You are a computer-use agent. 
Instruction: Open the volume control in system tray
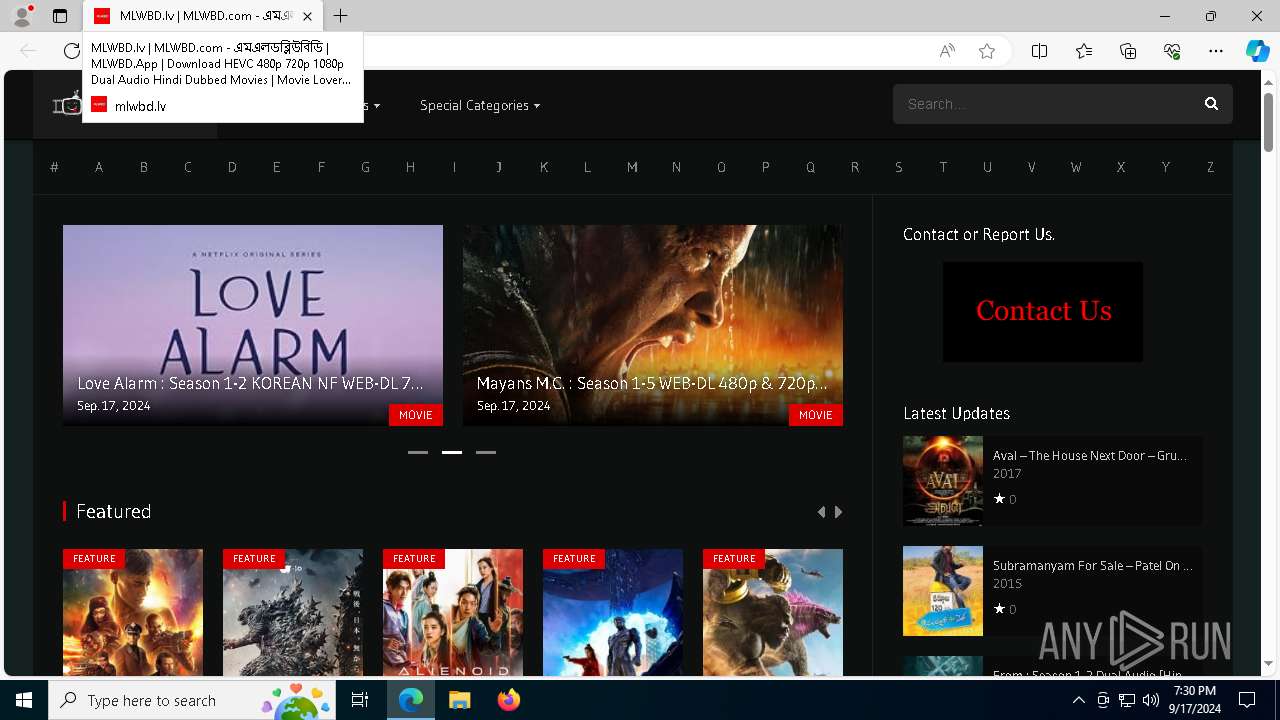click(1150, 700)
